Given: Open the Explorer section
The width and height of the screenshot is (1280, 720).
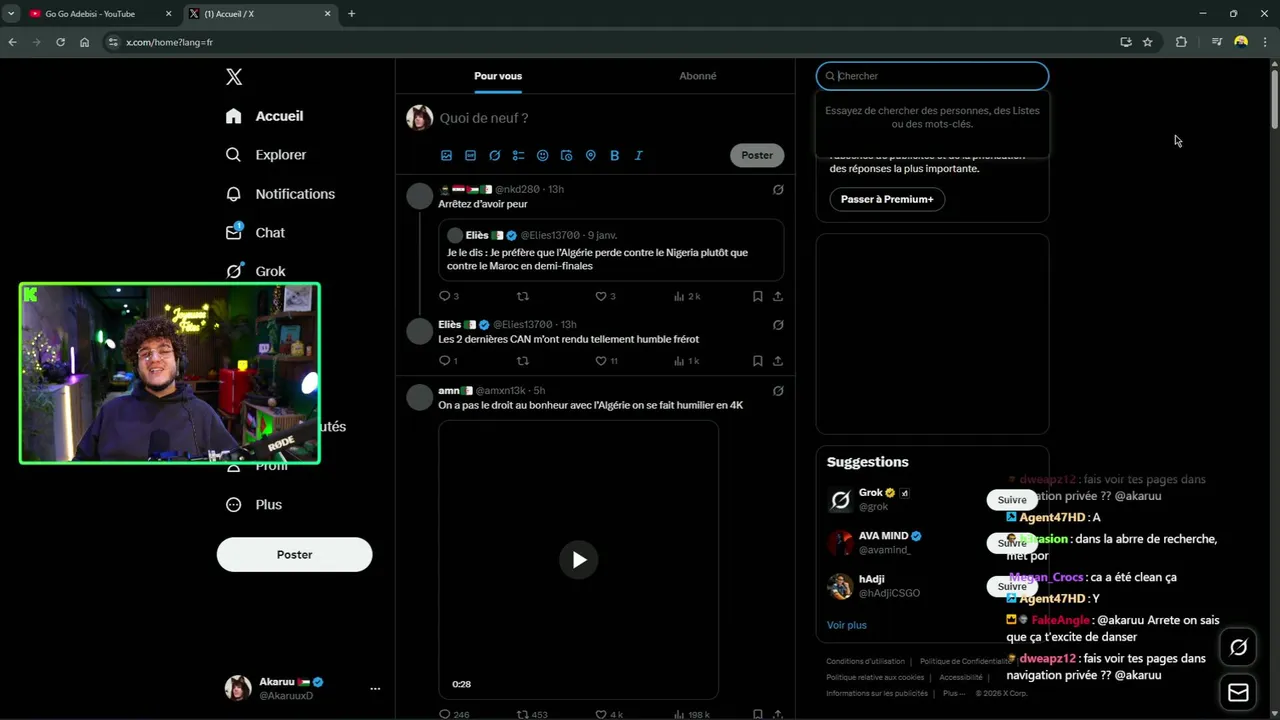Looking at the screenshot, I should coord(266,155).
